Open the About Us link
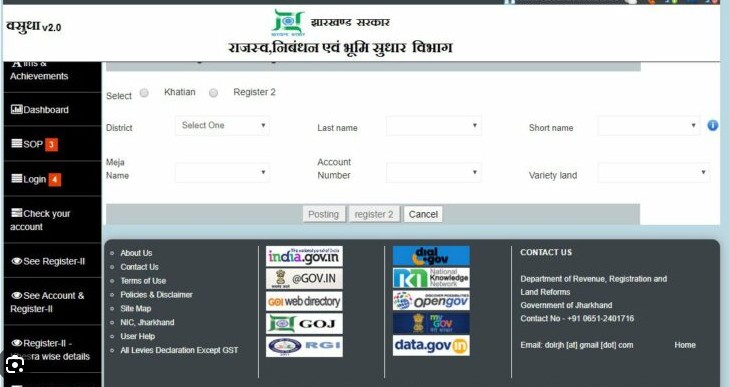 136,253
